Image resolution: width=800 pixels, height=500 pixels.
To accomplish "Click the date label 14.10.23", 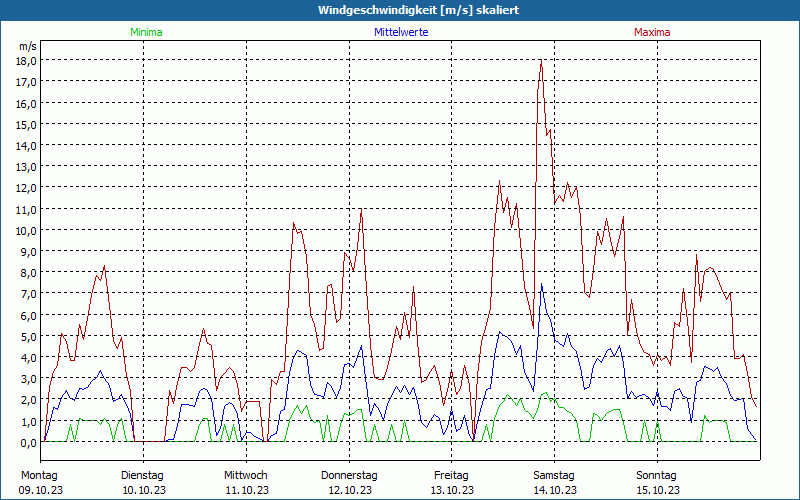I will click(554, 490).
